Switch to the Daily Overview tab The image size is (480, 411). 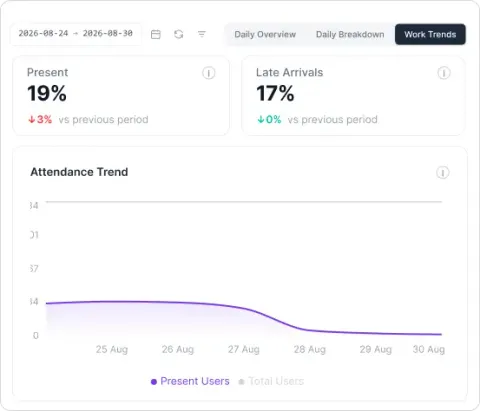click(x=265, y=34)
